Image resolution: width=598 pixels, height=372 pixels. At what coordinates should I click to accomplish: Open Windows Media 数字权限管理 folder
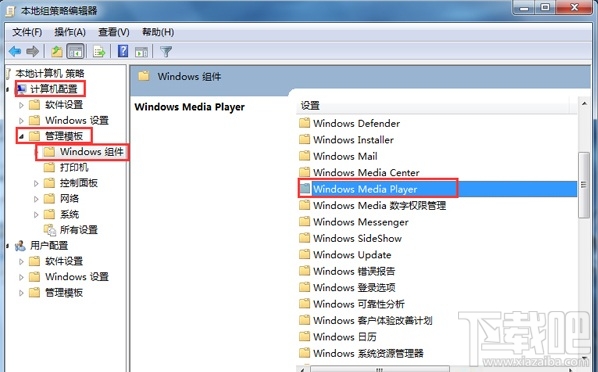pyautogui.click(x=379, y=205)
